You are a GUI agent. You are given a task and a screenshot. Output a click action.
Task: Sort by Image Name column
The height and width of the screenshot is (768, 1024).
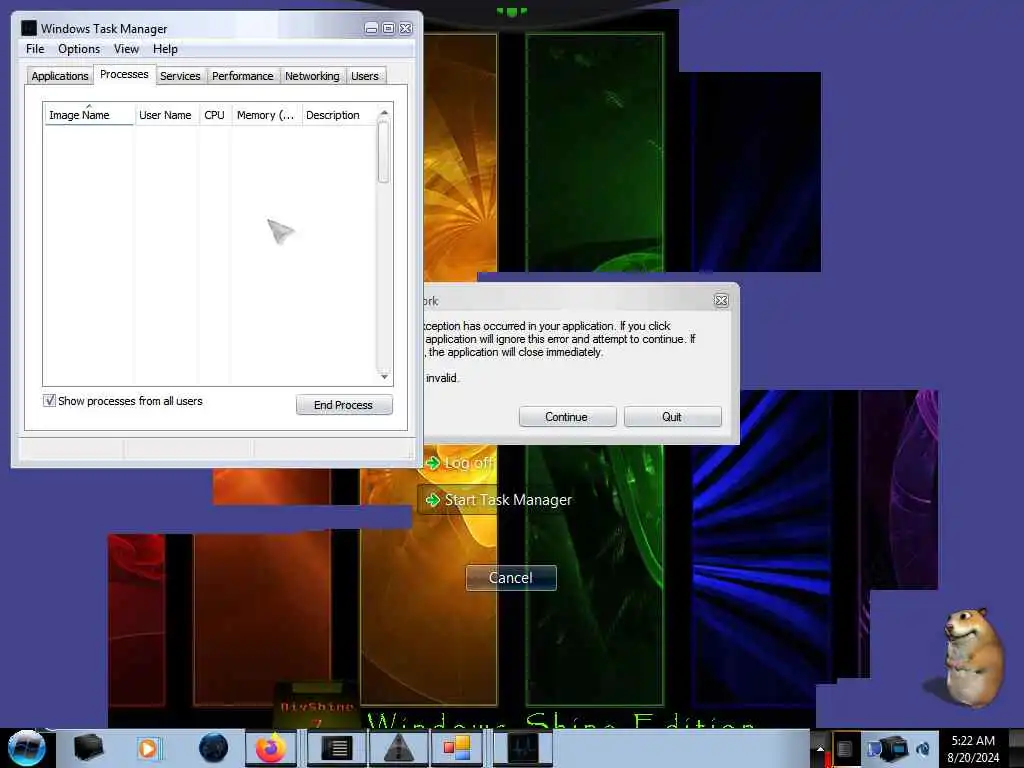tap(89, 115)
